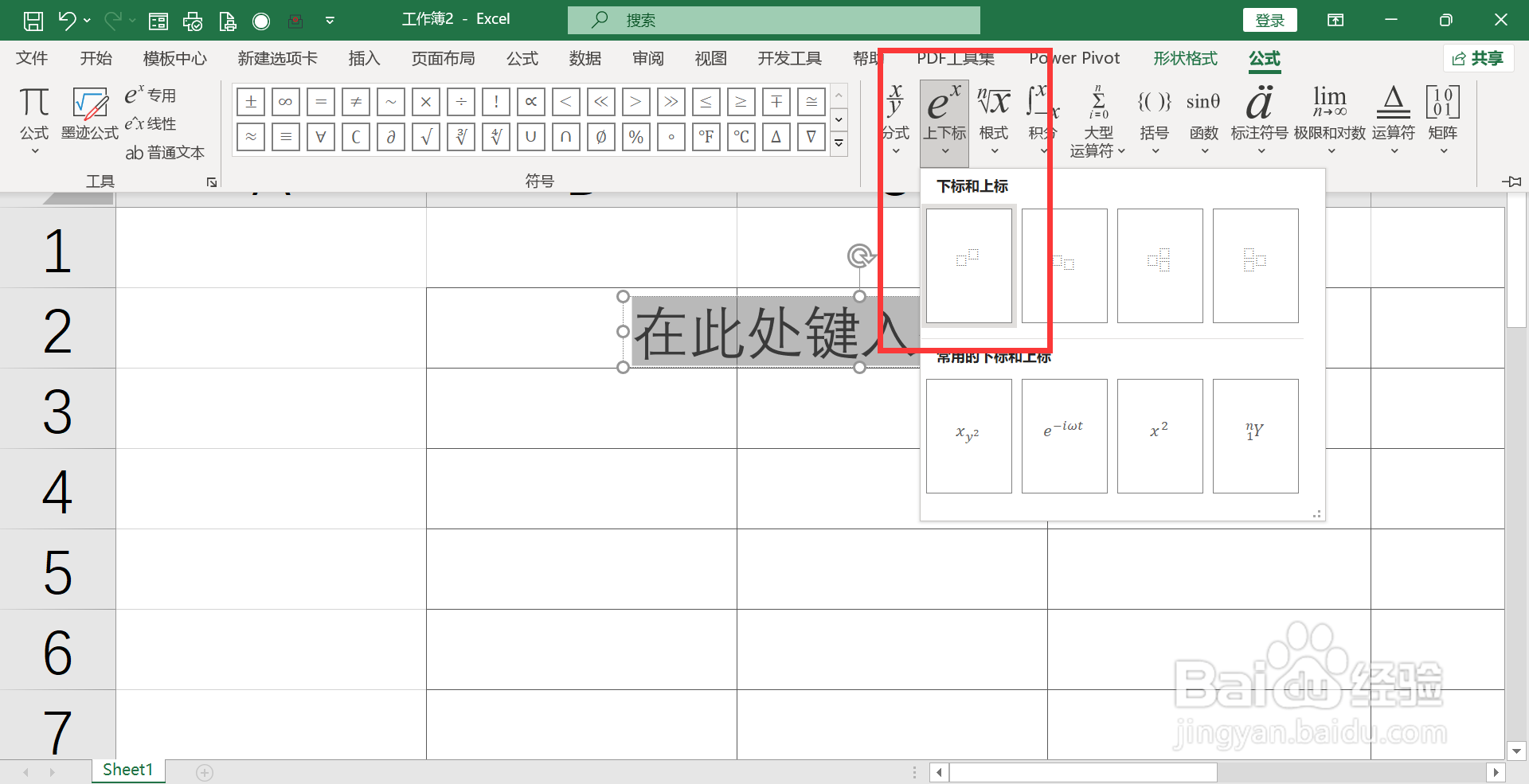Select the x² superscript template
1529x784 pixels.
coord(1159,435)
